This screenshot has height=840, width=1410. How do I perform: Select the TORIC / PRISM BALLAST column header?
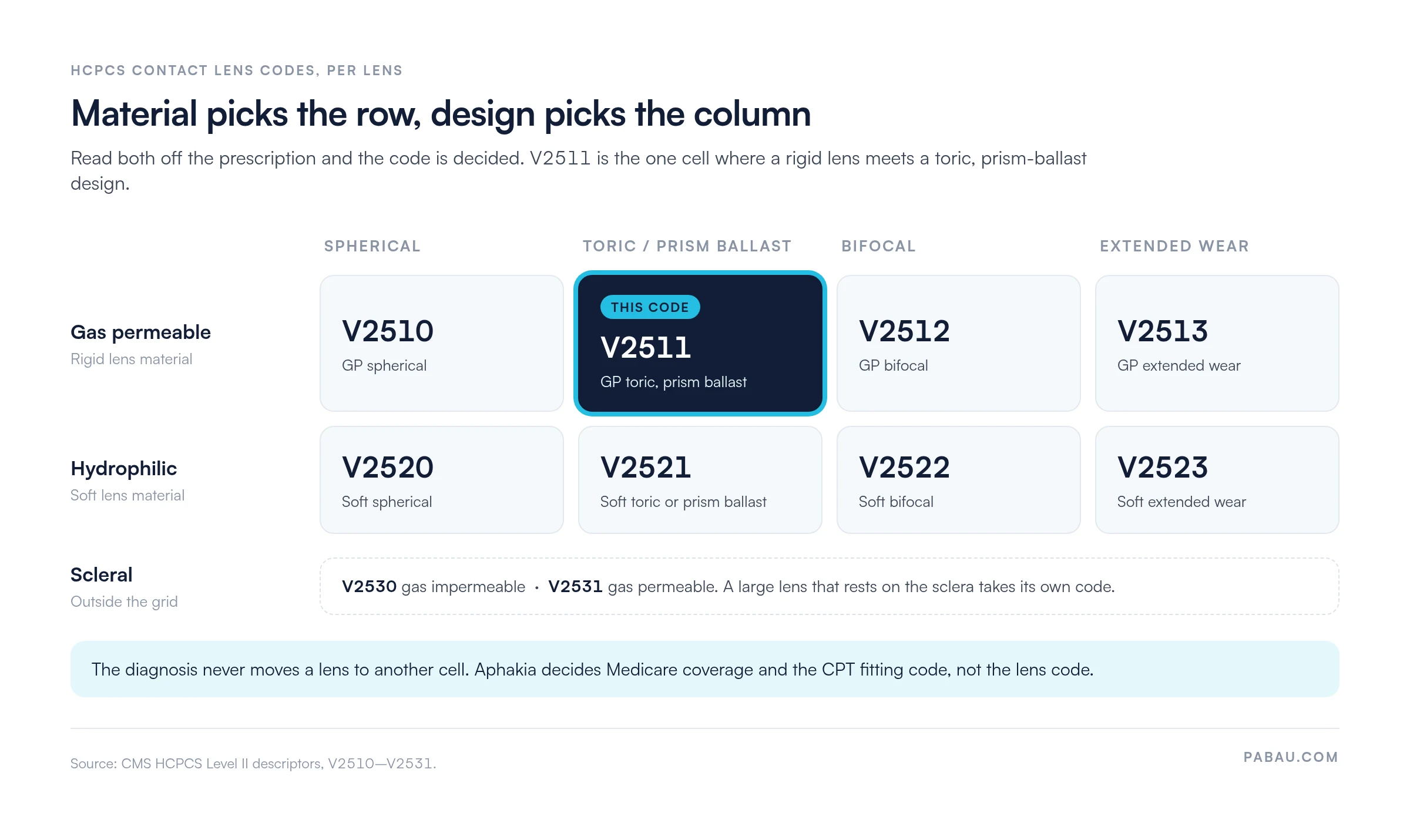687,246
